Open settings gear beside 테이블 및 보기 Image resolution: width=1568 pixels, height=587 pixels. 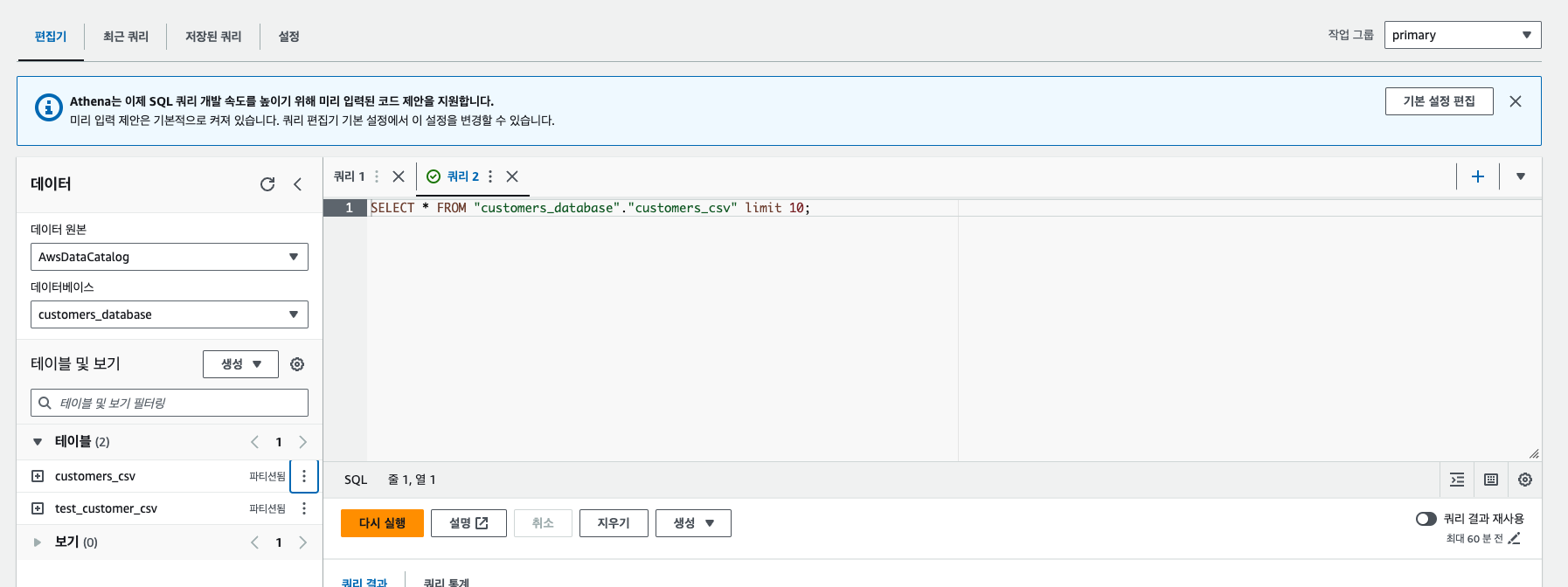[297, 364]
